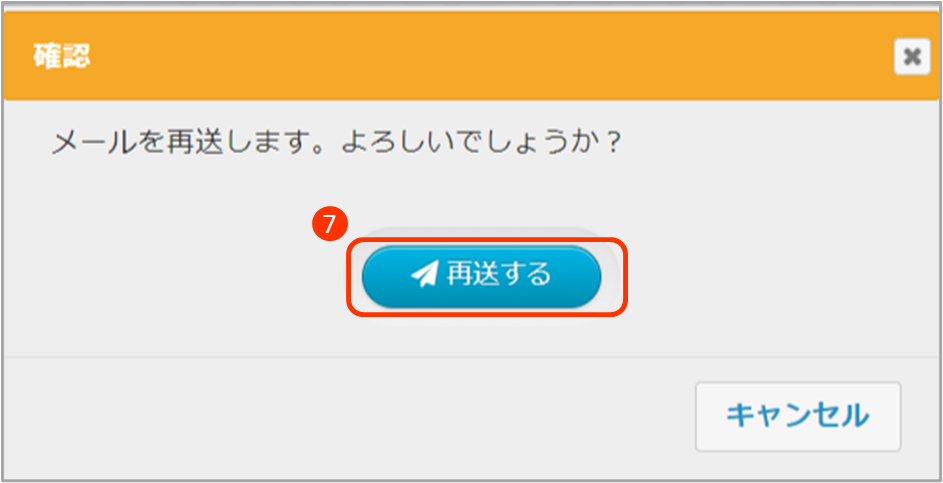Confirm resending the mail
Image resolution: width=943 pixels, height=483 pixels.
(481, 276)
